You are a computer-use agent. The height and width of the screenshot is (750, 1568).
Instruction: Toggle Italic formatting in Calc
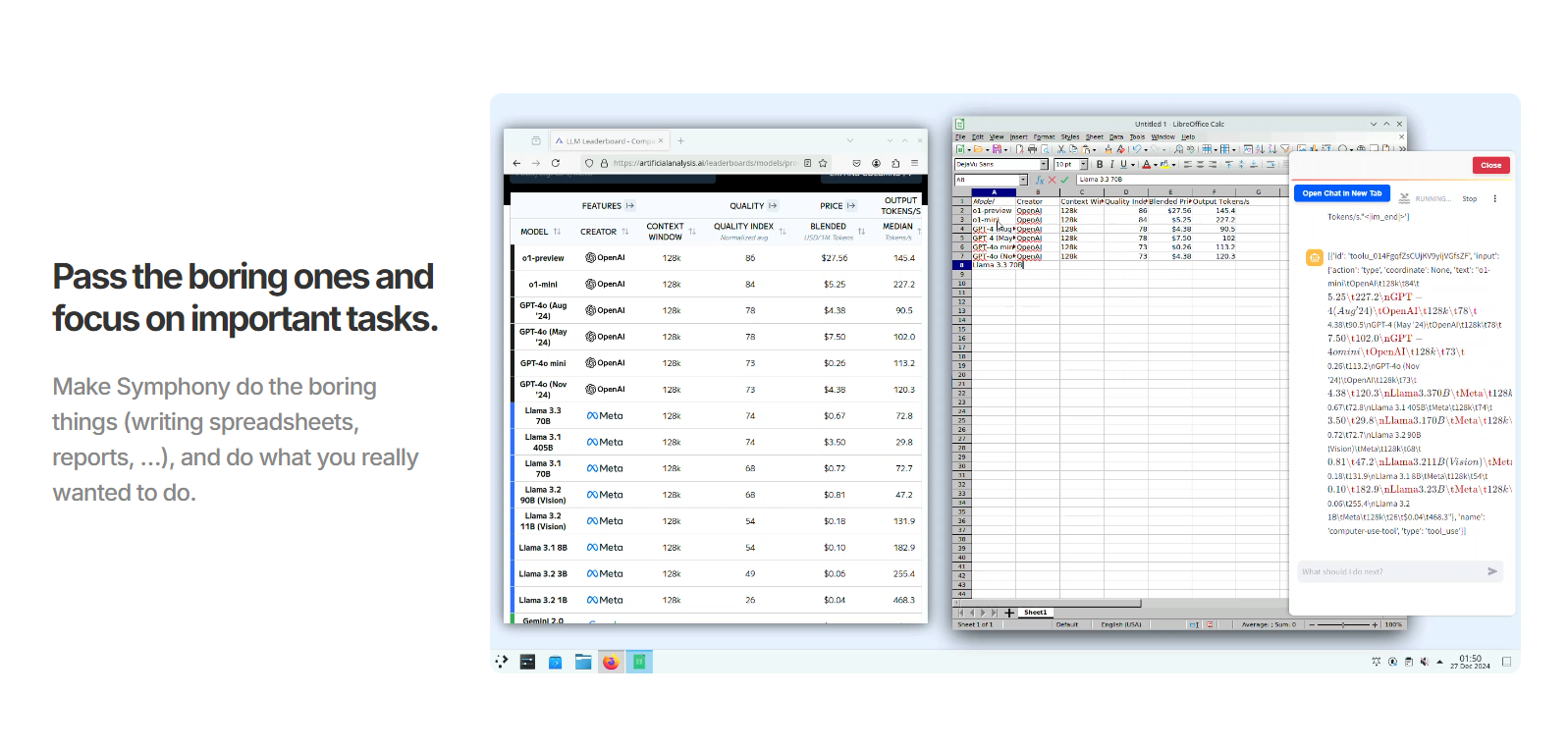pyautogui.click(x=1111, y=165)
